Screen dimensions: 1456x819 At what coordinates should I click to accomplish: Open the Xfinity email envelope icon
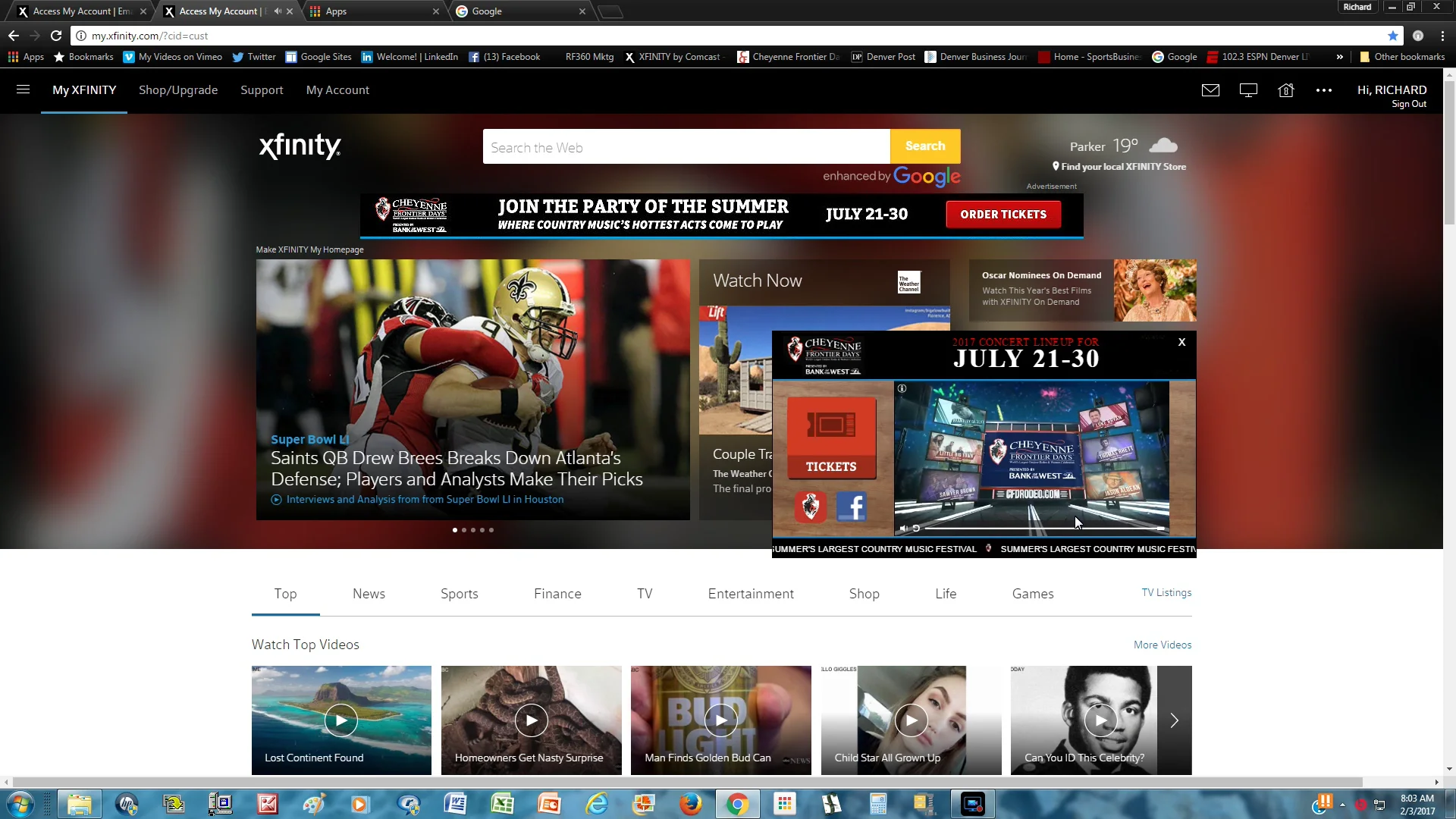(x=1210, y=89)
